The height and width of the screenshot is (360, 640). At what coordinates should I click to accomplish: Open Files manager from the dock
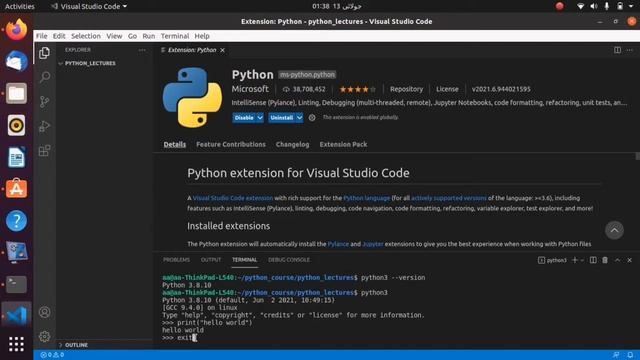point(16,93)
